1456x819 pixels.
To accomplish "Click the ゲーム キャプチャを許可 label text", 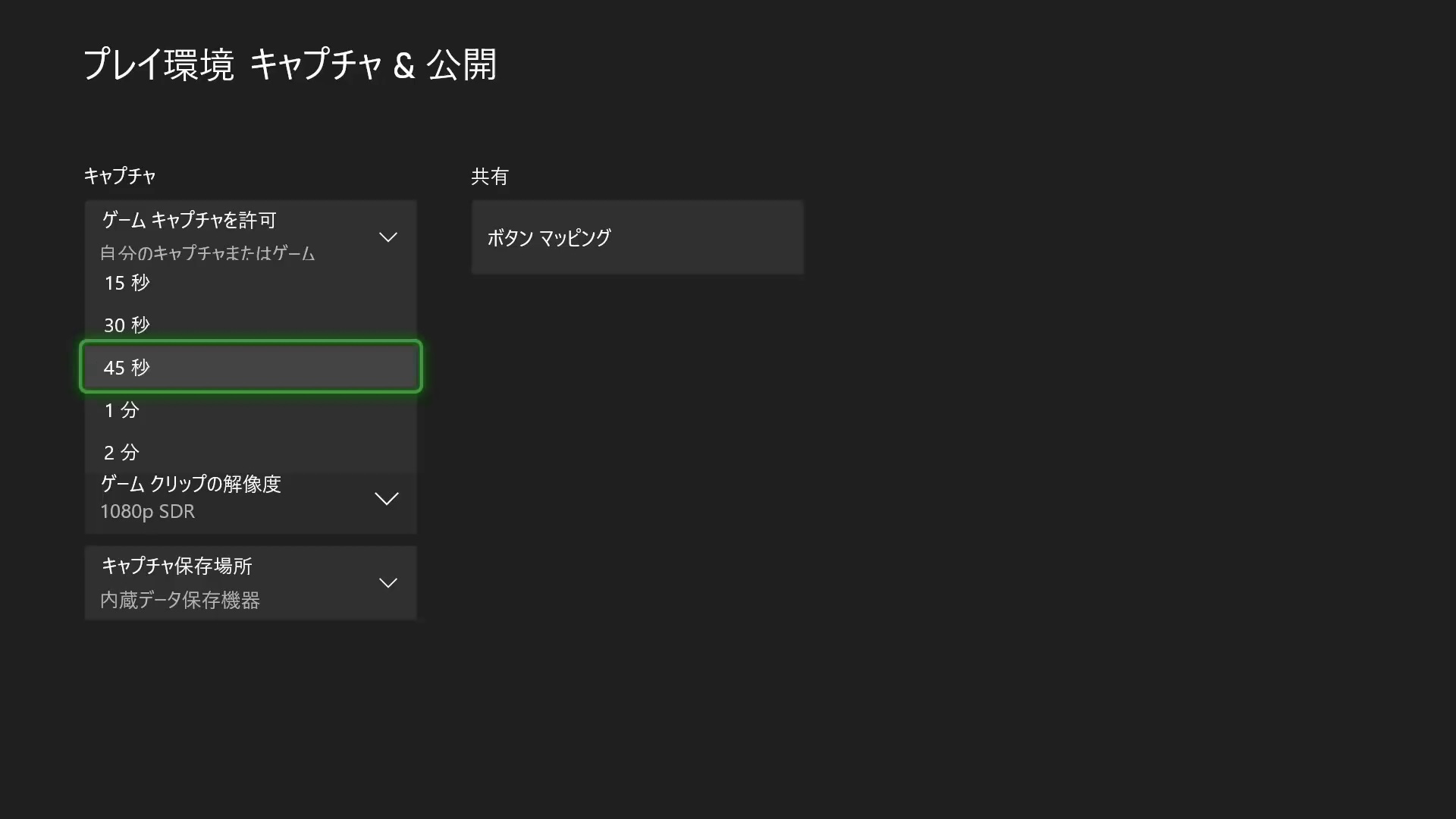I will (189, 220).
